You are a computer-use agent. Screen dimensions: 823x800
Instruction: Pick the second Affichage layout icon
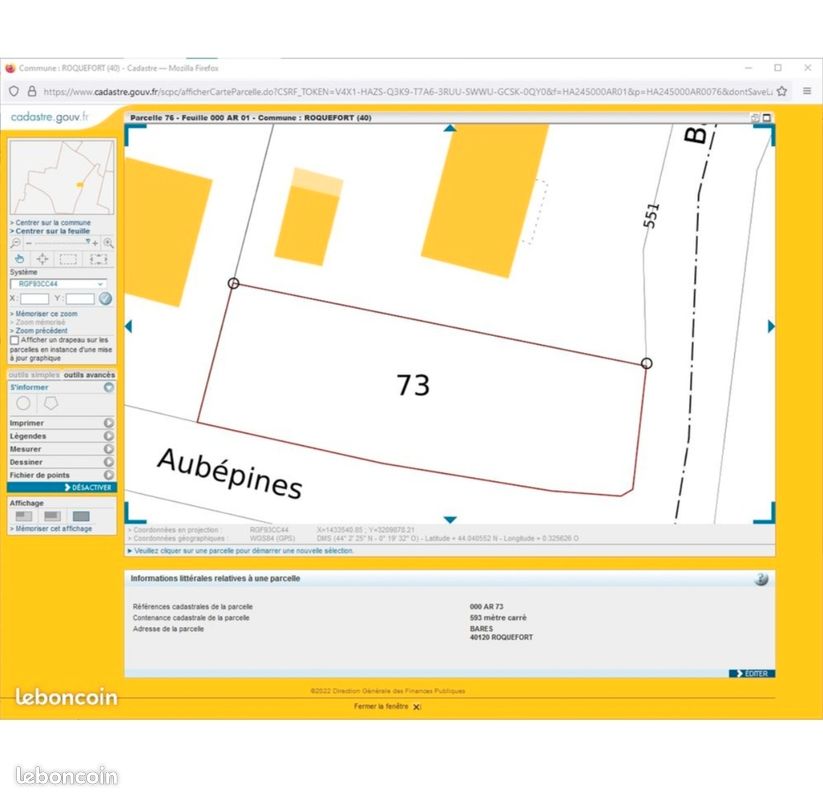click(52, 517)
